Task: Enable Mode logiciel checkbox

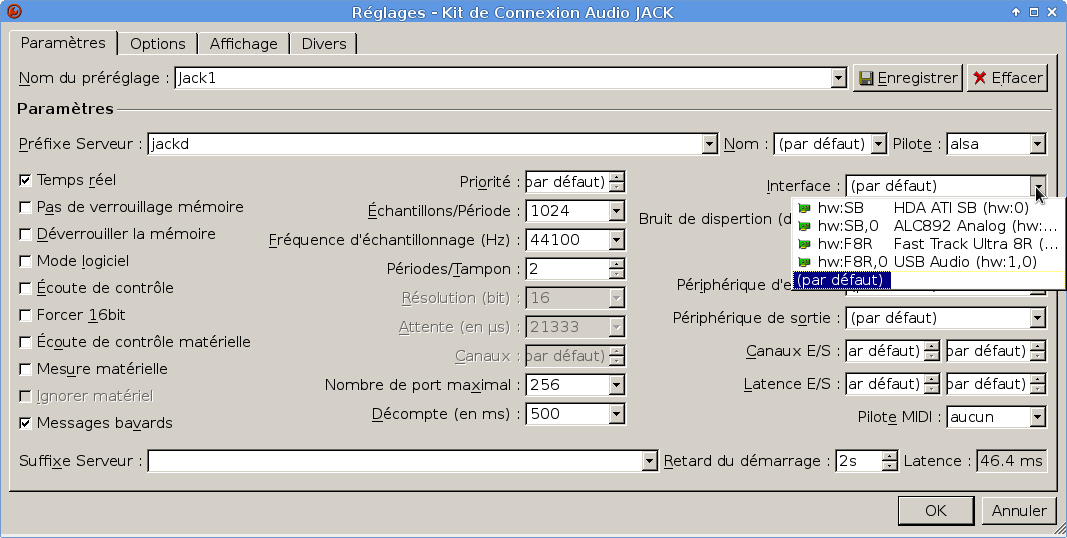Action: [25, 261]
